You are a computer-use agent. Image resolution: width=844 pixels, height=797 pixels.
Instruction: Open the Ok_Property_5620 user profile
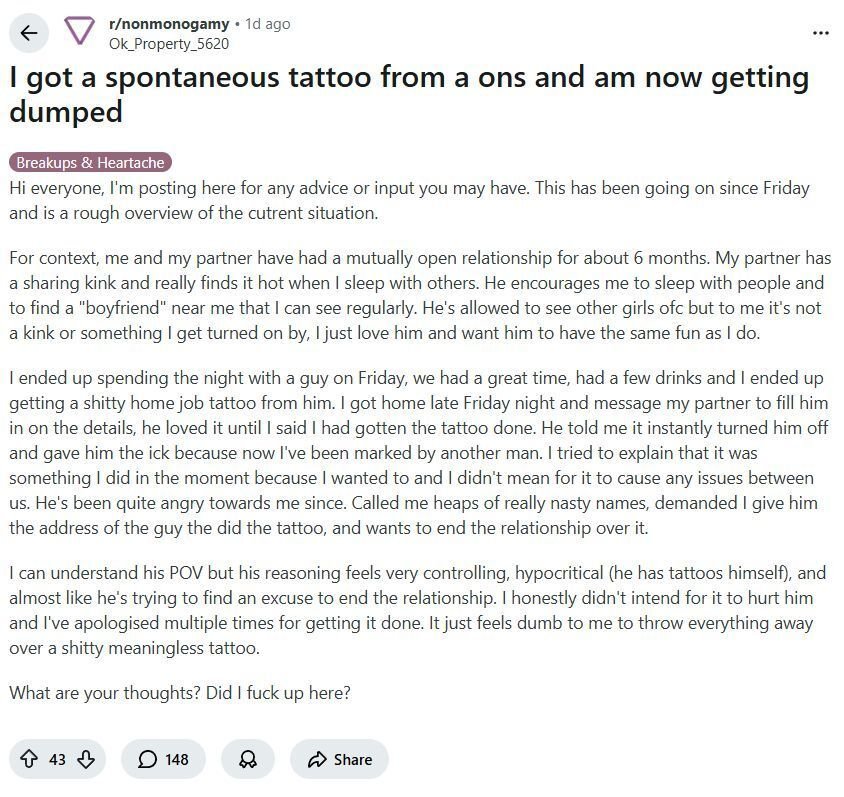[168, 43]
